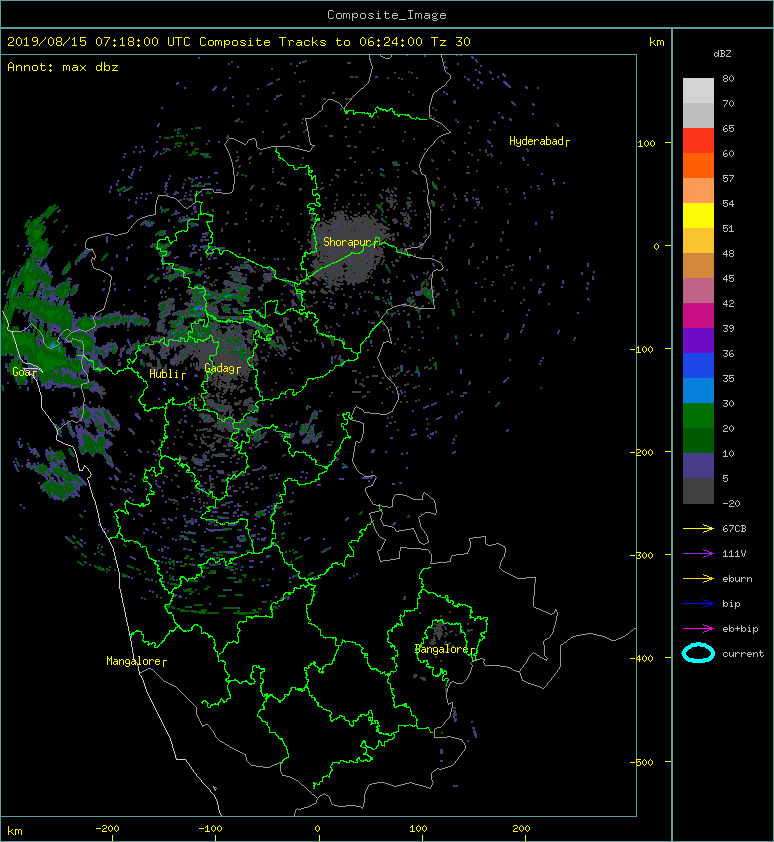The height and width of the screenshot is (842, 774).
Task: Click the Gadag city label
Action: (220, 368)
